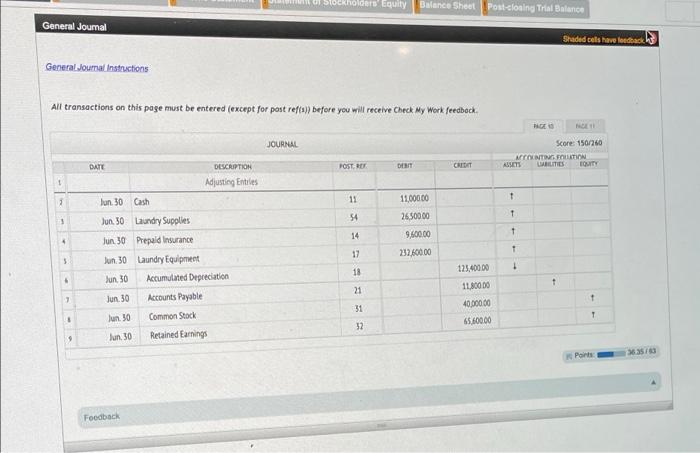The image size is (700, 453).
Task: Click post ref 21 for Accounts Payable
Action: [x=358, y=290]
